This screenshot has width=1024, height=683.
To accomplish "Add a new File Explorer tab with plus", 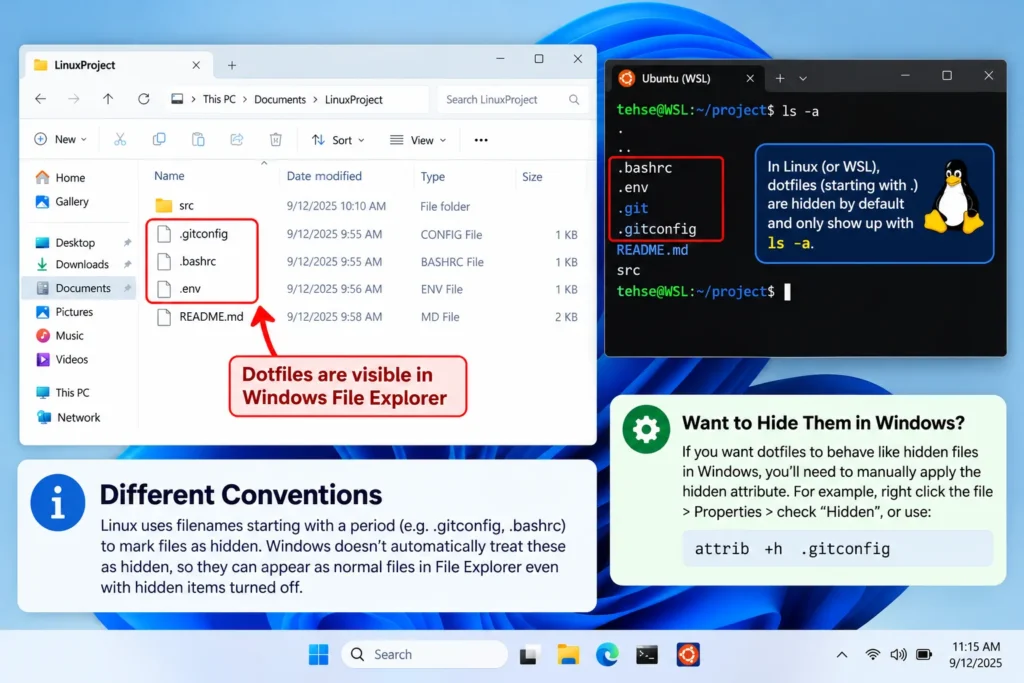I will click(232, 65).
